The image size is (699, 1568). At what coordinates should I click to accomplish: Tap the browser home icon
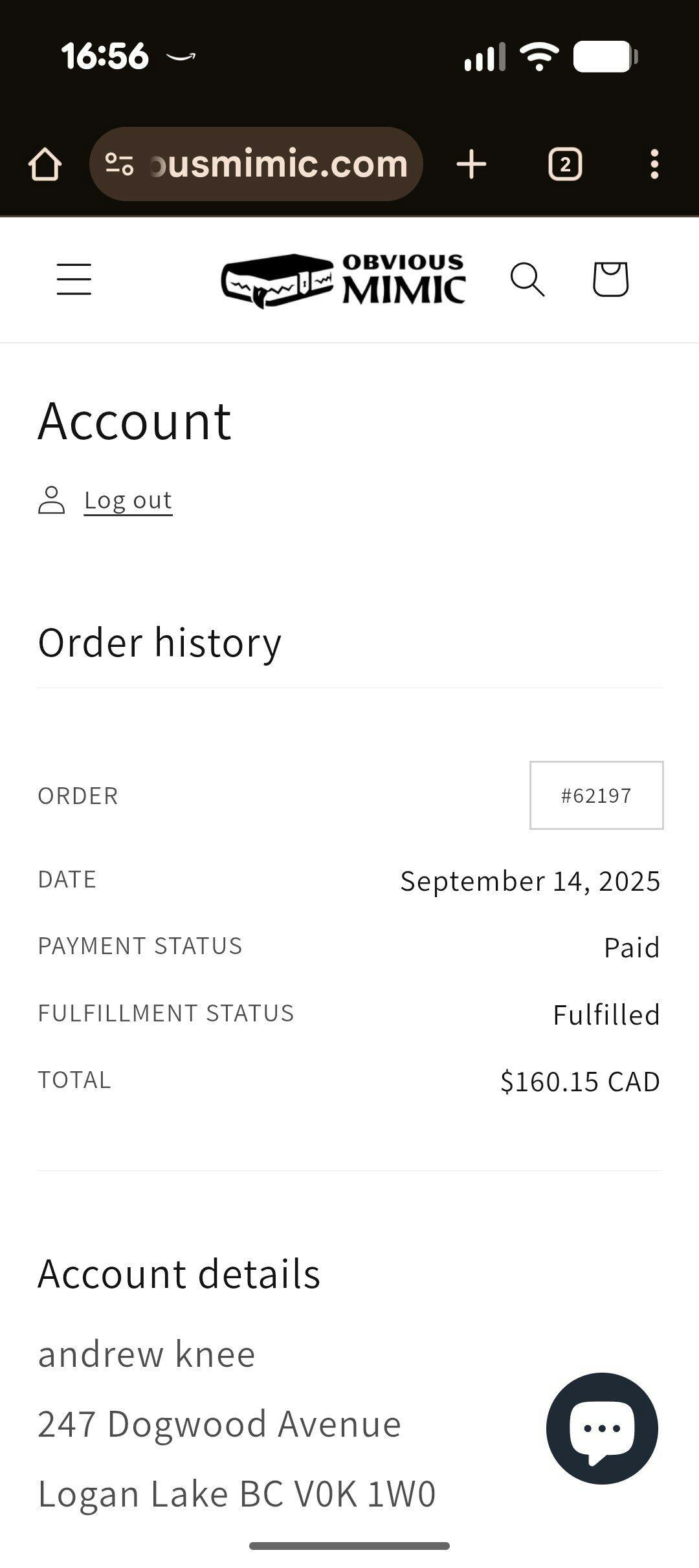coord(45,164)
